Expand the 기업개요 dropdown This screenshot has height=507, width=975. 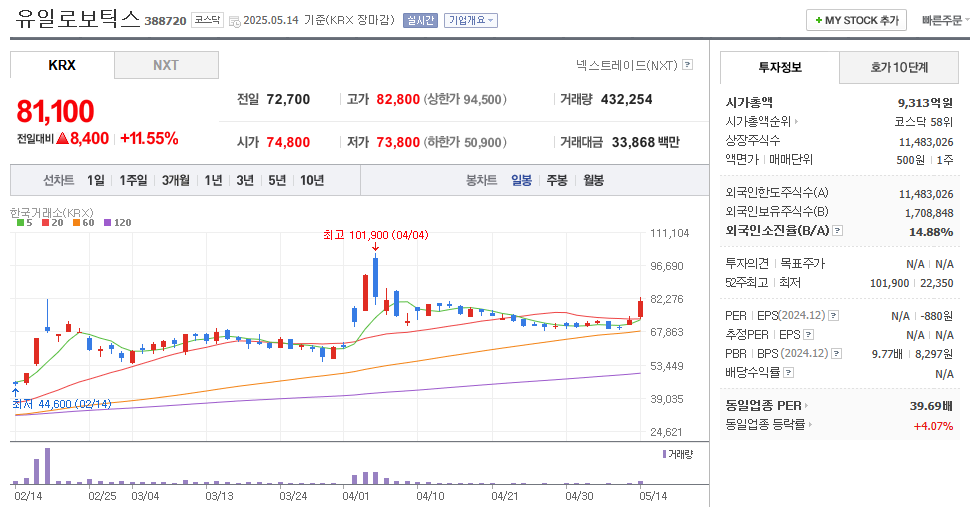[471, 21]
